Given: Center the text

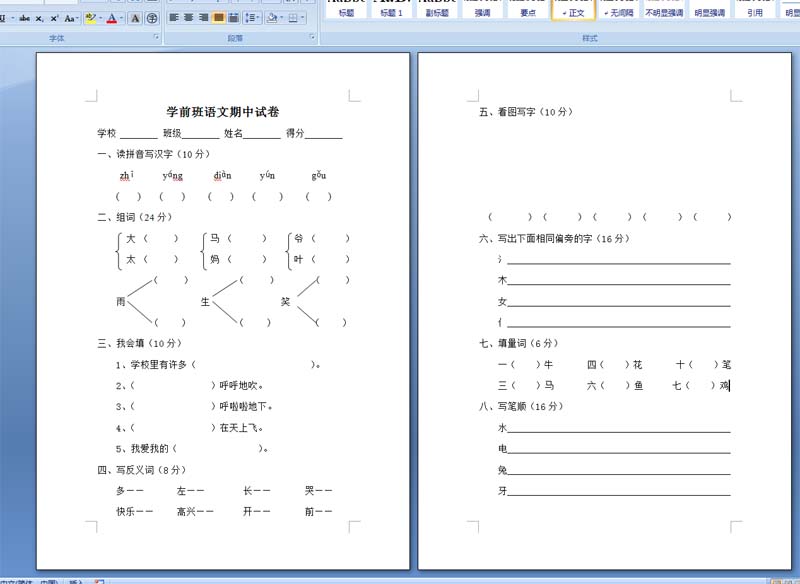Looking at the screenshot, I should click(x=189, y=18).
